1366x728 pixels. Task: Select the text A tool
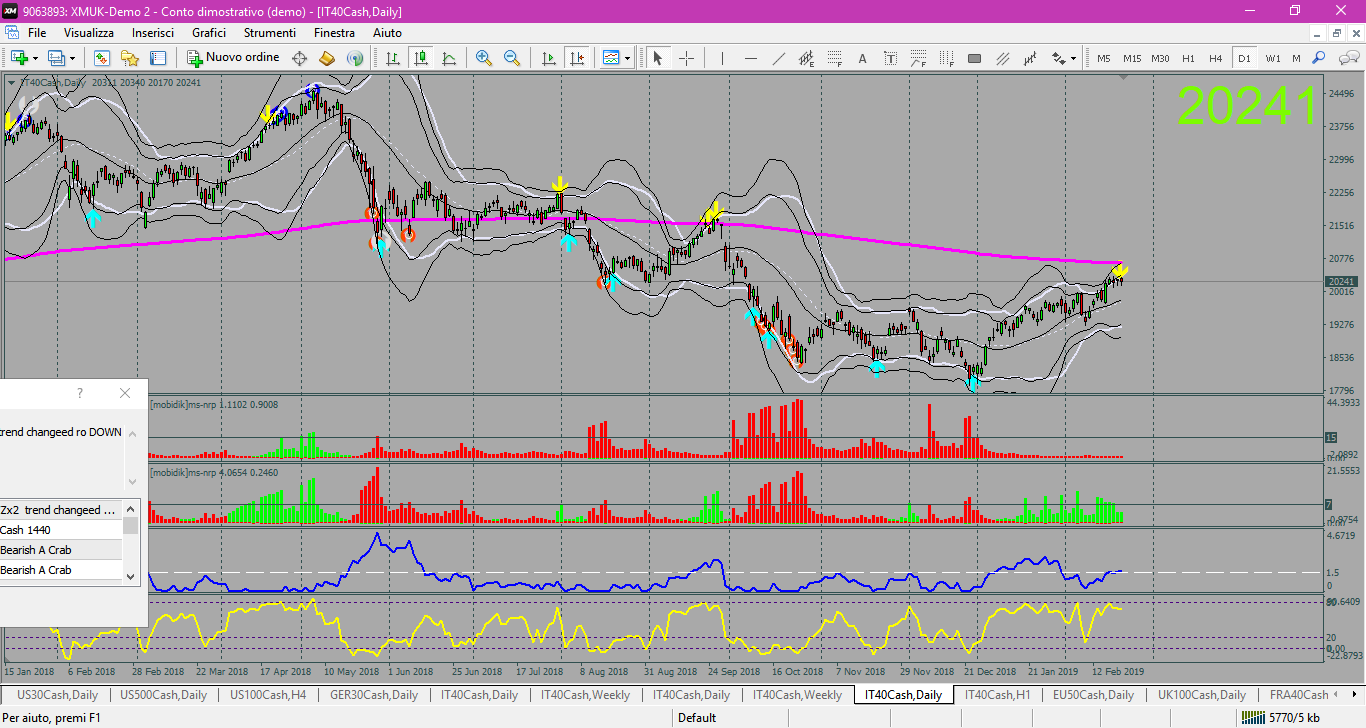tap(862, 58)
